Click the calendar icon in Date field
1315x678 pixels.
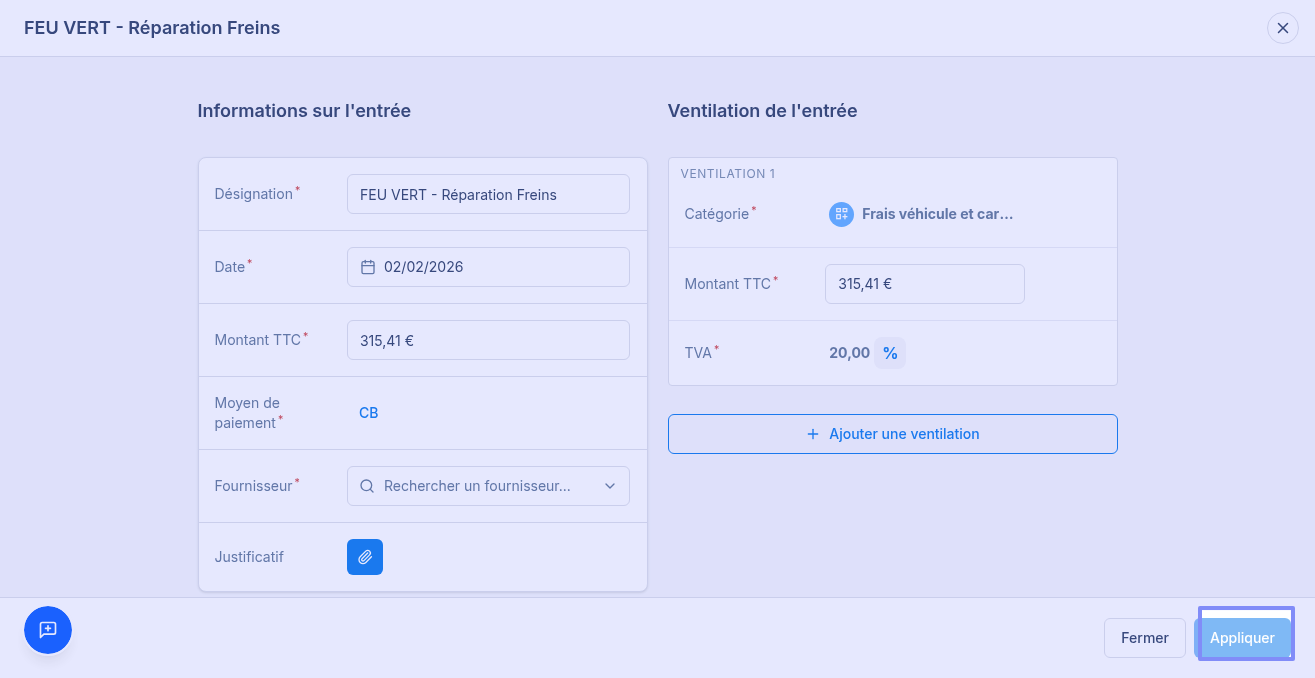tap(368, 267)
